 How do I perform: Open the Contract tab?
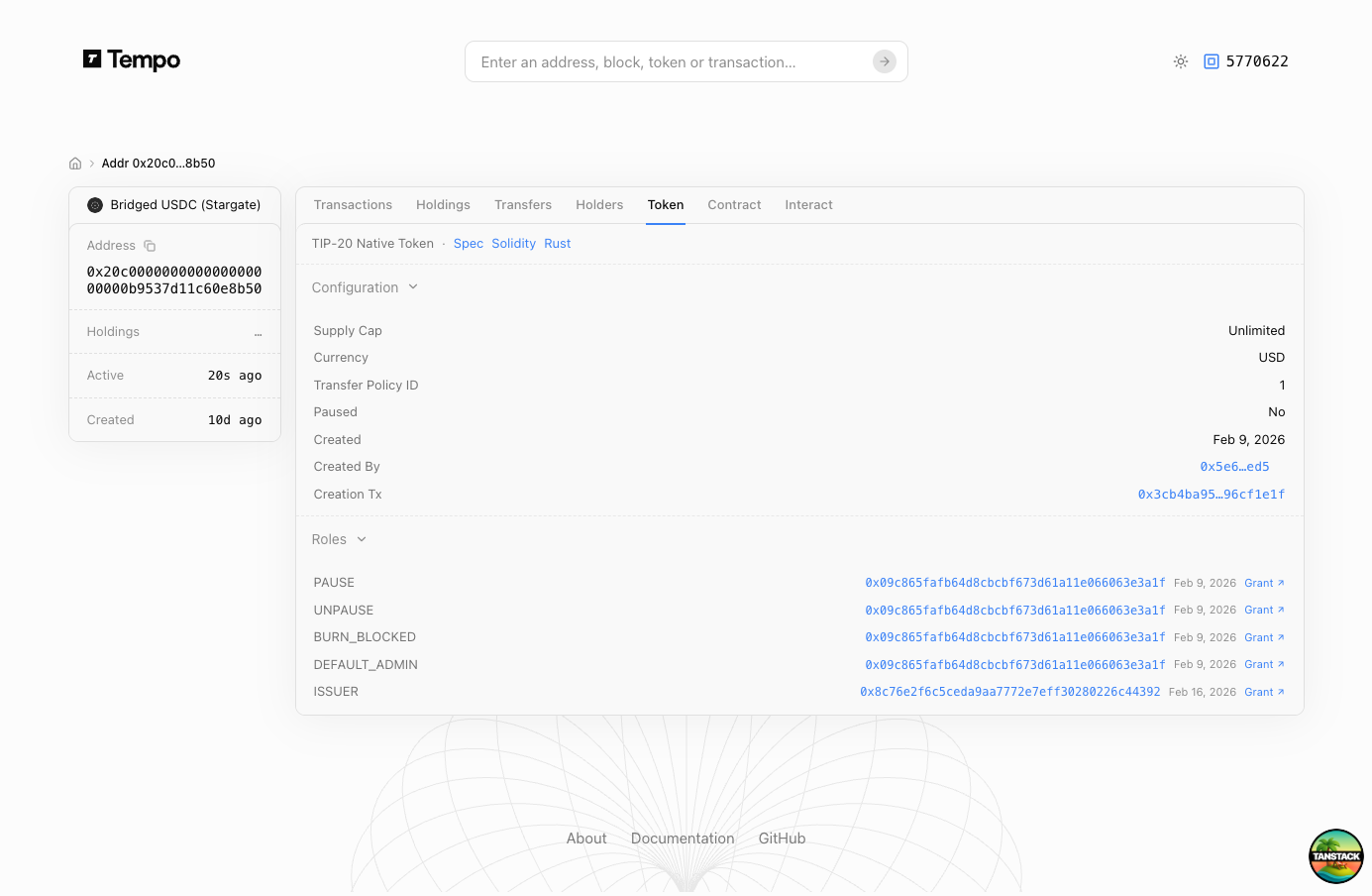[734, 205]
